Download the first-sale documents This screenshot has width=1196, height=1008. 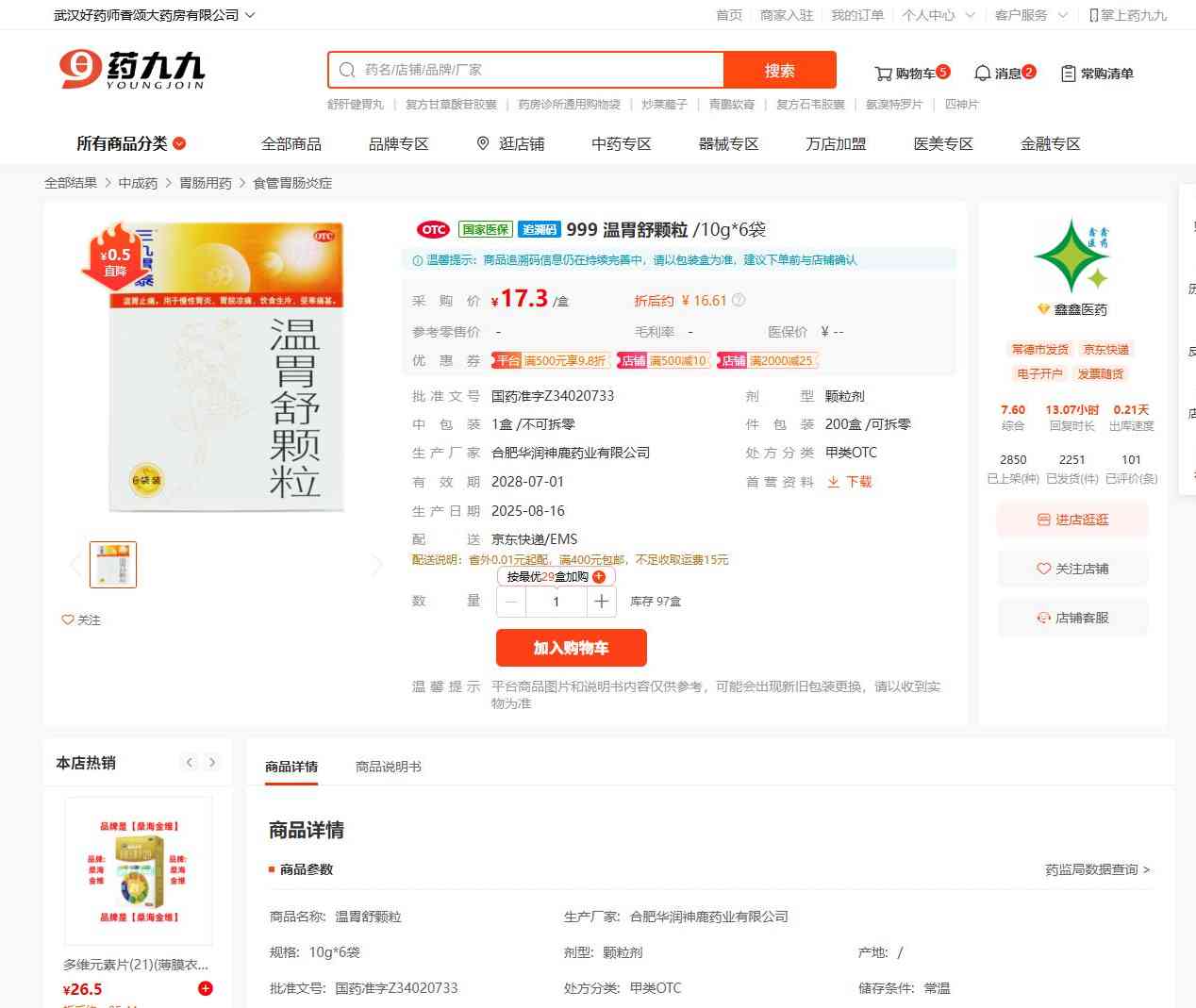[x=850, y=482]
